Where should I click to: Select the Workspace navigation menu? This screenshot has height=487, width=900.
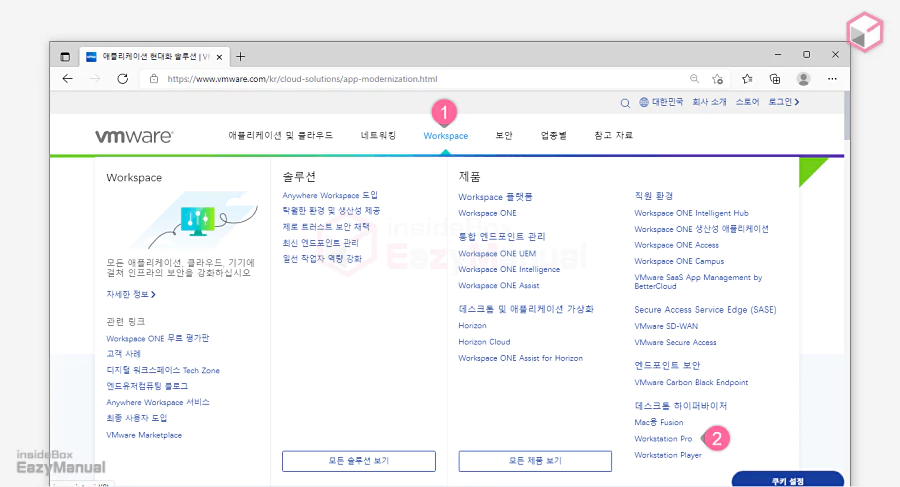pos(445,136)
